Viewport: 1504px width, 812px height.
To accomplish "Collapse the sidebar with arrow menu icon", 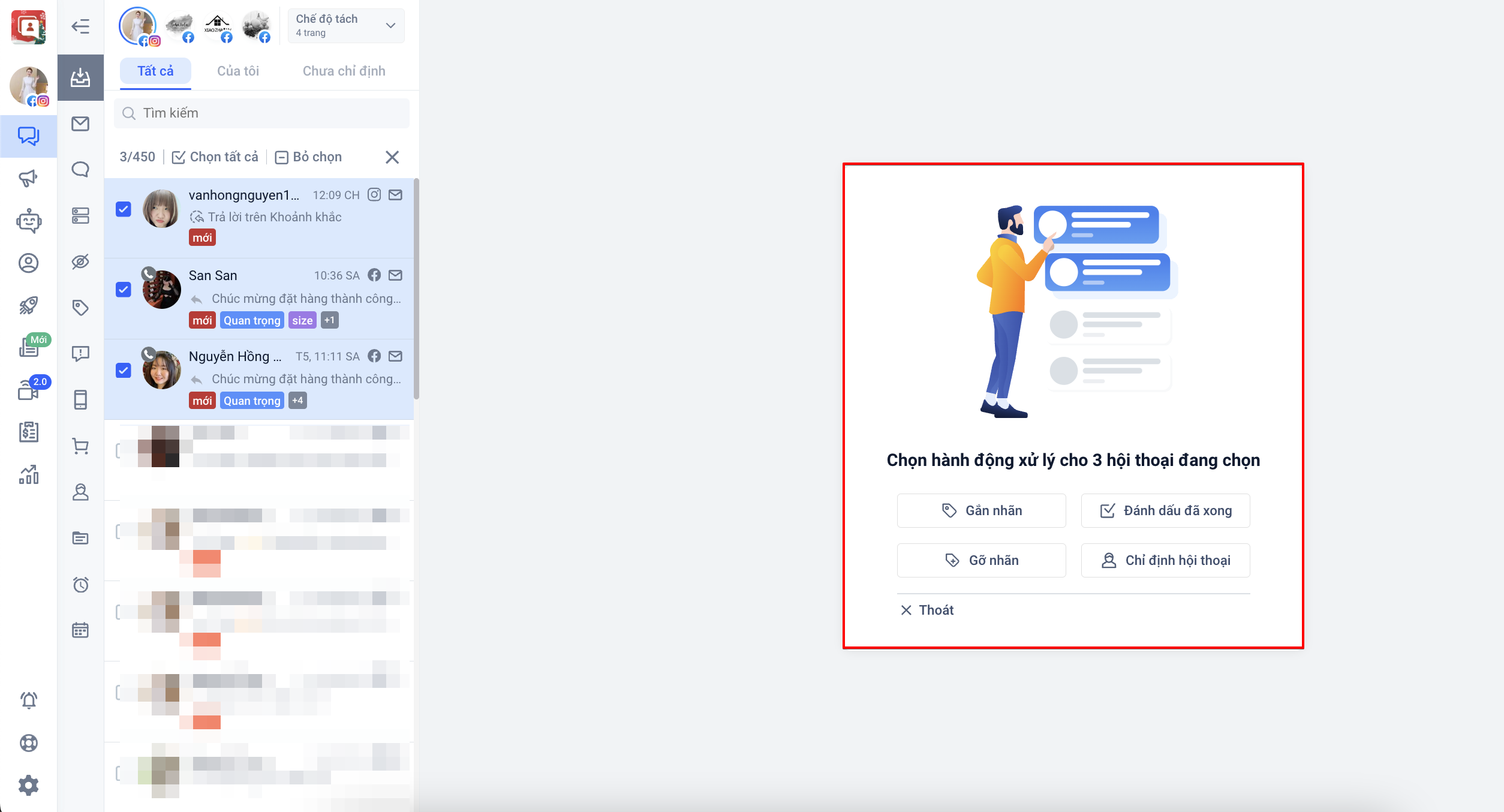I will pos(80,26).
